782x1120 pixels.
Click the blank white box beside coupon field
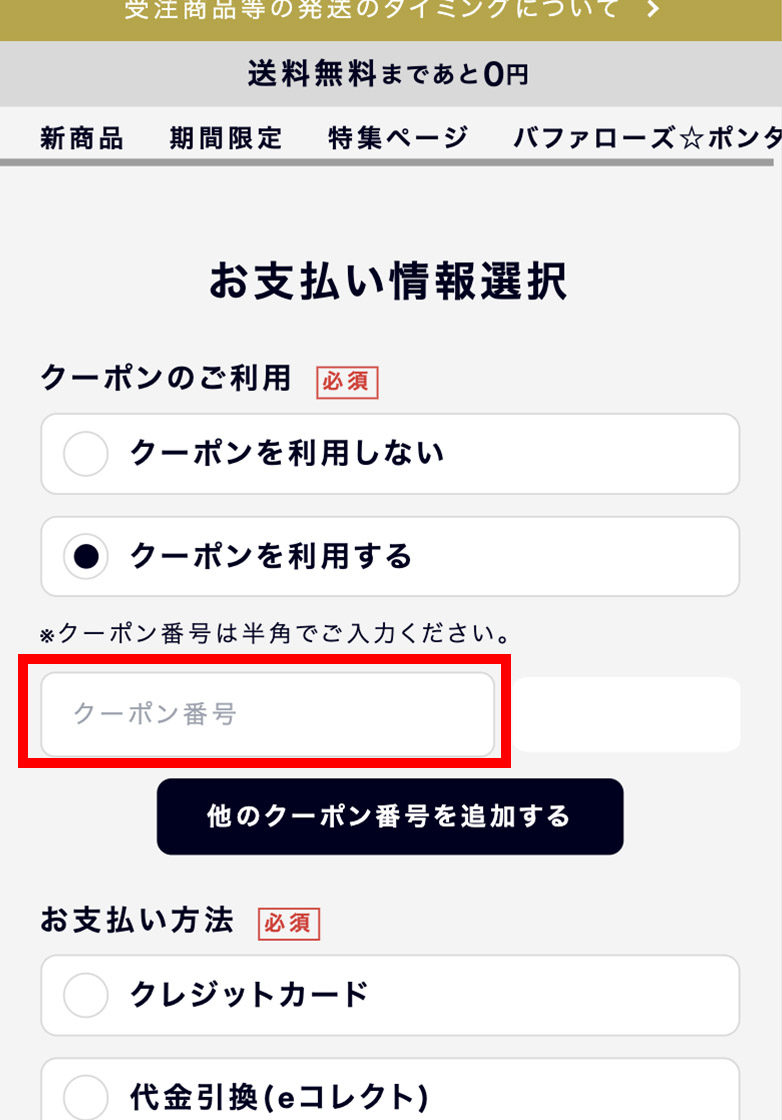627,714
